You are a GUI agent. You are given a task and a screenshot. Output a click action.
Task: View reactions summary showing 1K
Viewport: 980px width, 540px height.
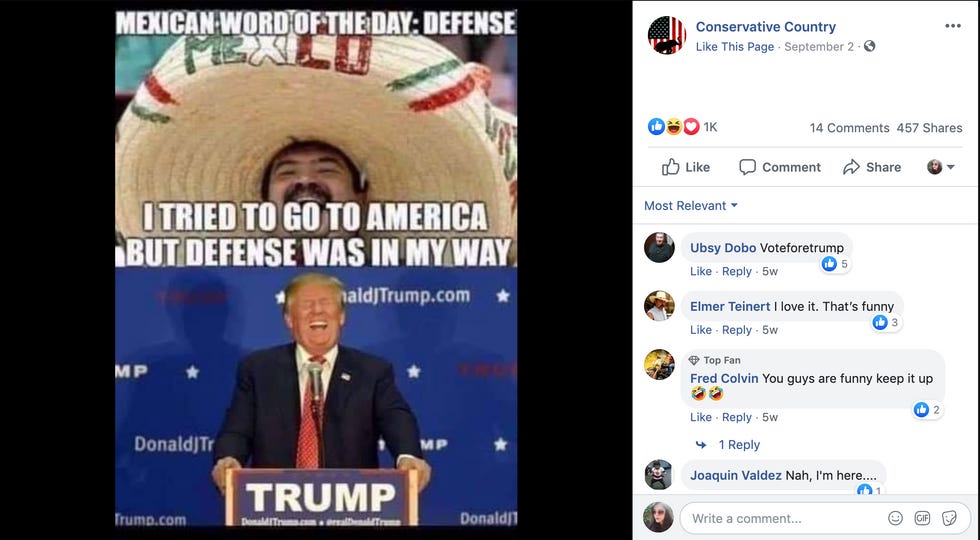point(682,127)
